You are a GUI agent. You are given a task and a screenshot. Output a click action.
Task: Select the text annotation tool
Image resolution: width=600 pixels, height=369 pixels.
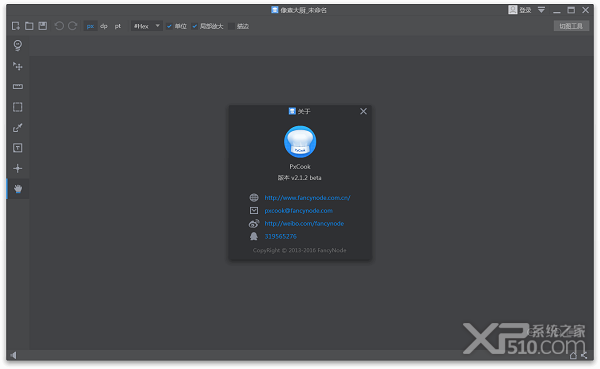pyautogui.click(x=18, y=148)
